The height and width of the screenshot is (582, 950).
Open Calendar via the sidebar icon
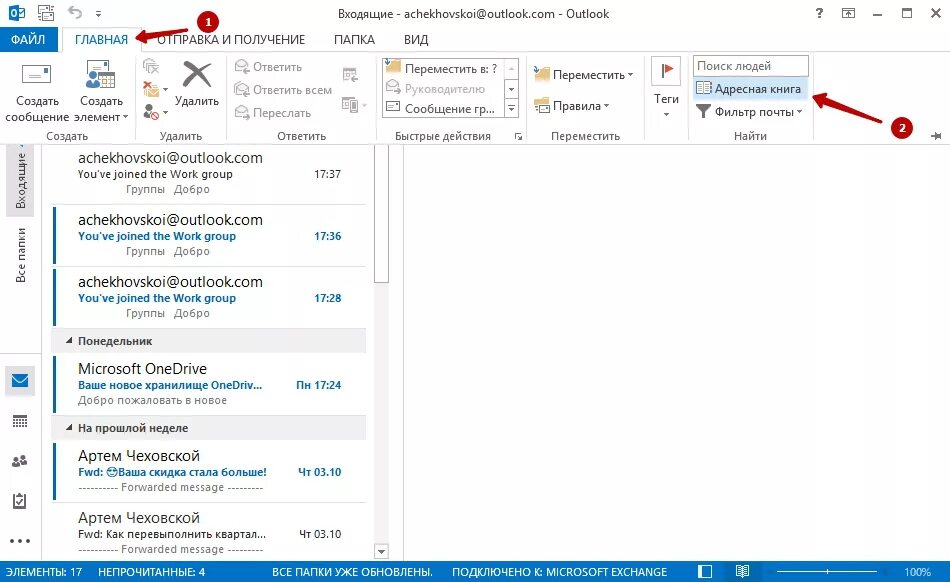(19, 421)
